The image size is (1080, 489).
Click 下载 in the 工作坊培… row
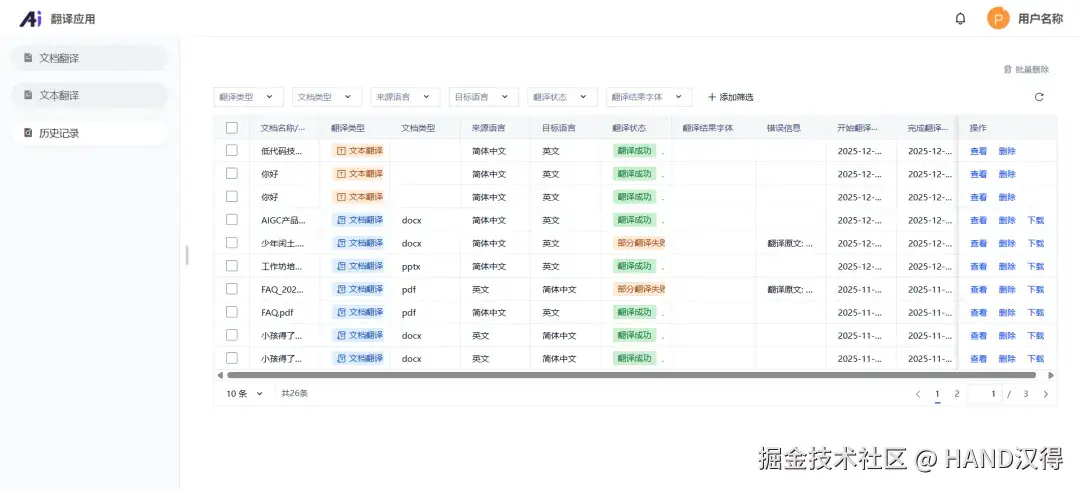pos(1035,267)
